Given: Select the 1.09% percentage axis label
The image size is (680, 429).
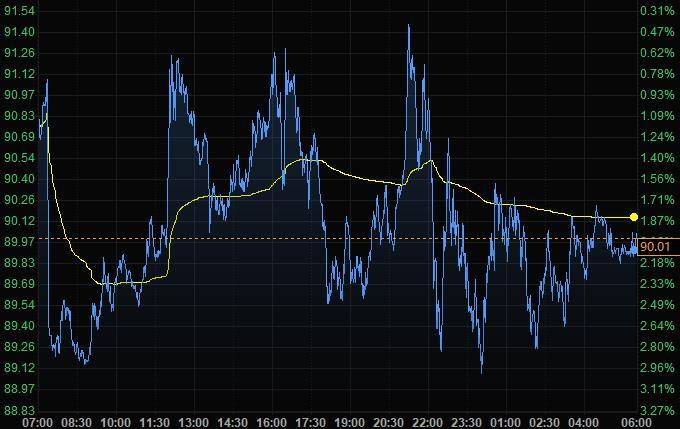Looking at the screenshot, I should coord(655,115).
